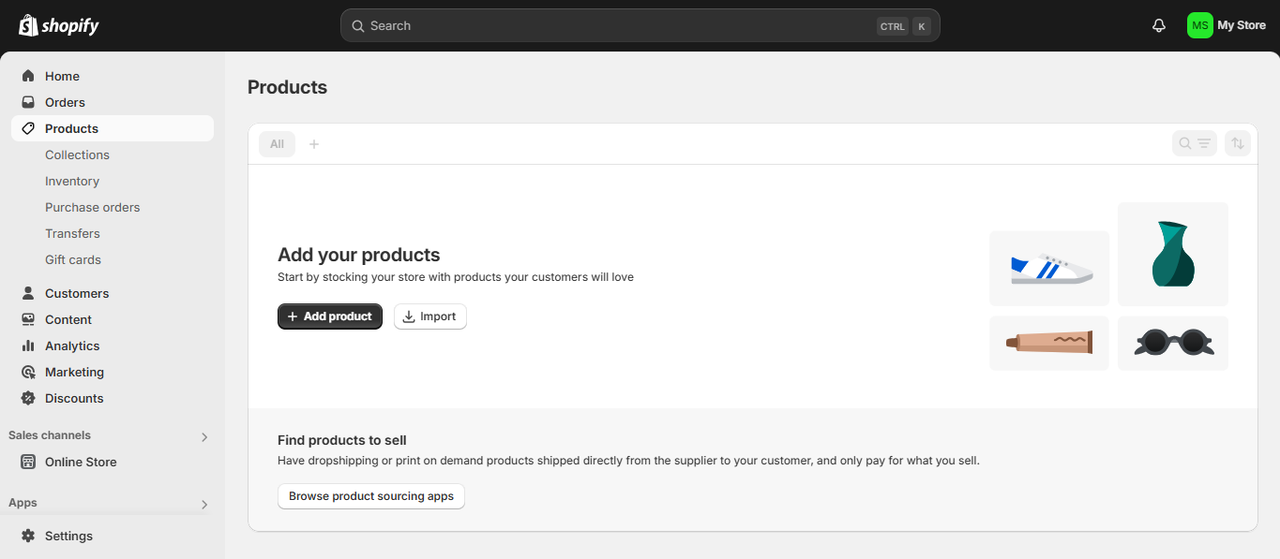This screenshot has width=1280, height=559.
Task: Click the Marketing target icon
Action: [x=28, y=371]
